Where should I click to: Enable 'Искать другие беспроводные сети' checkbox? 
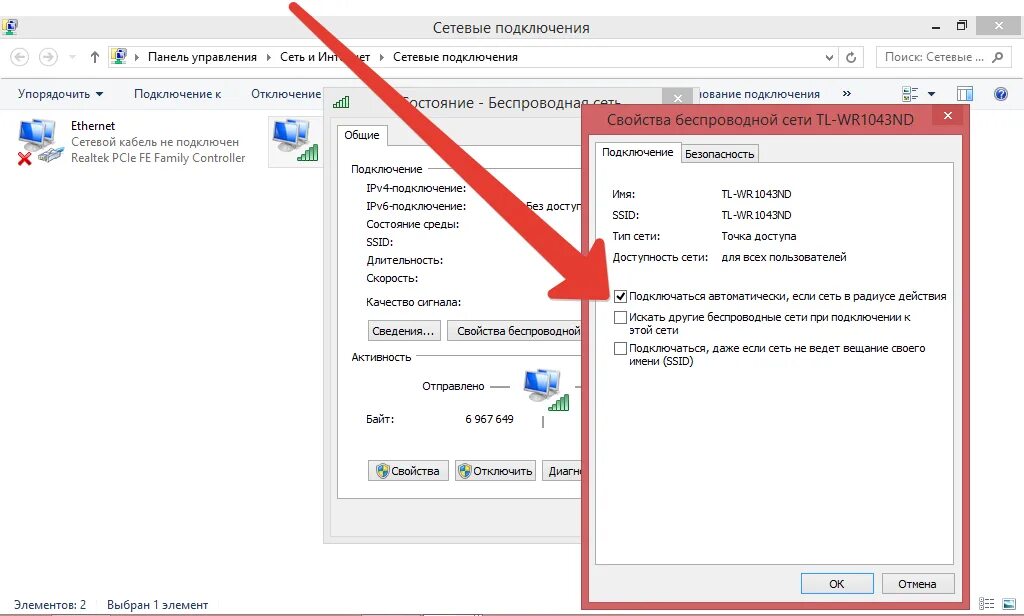[620, 317]
